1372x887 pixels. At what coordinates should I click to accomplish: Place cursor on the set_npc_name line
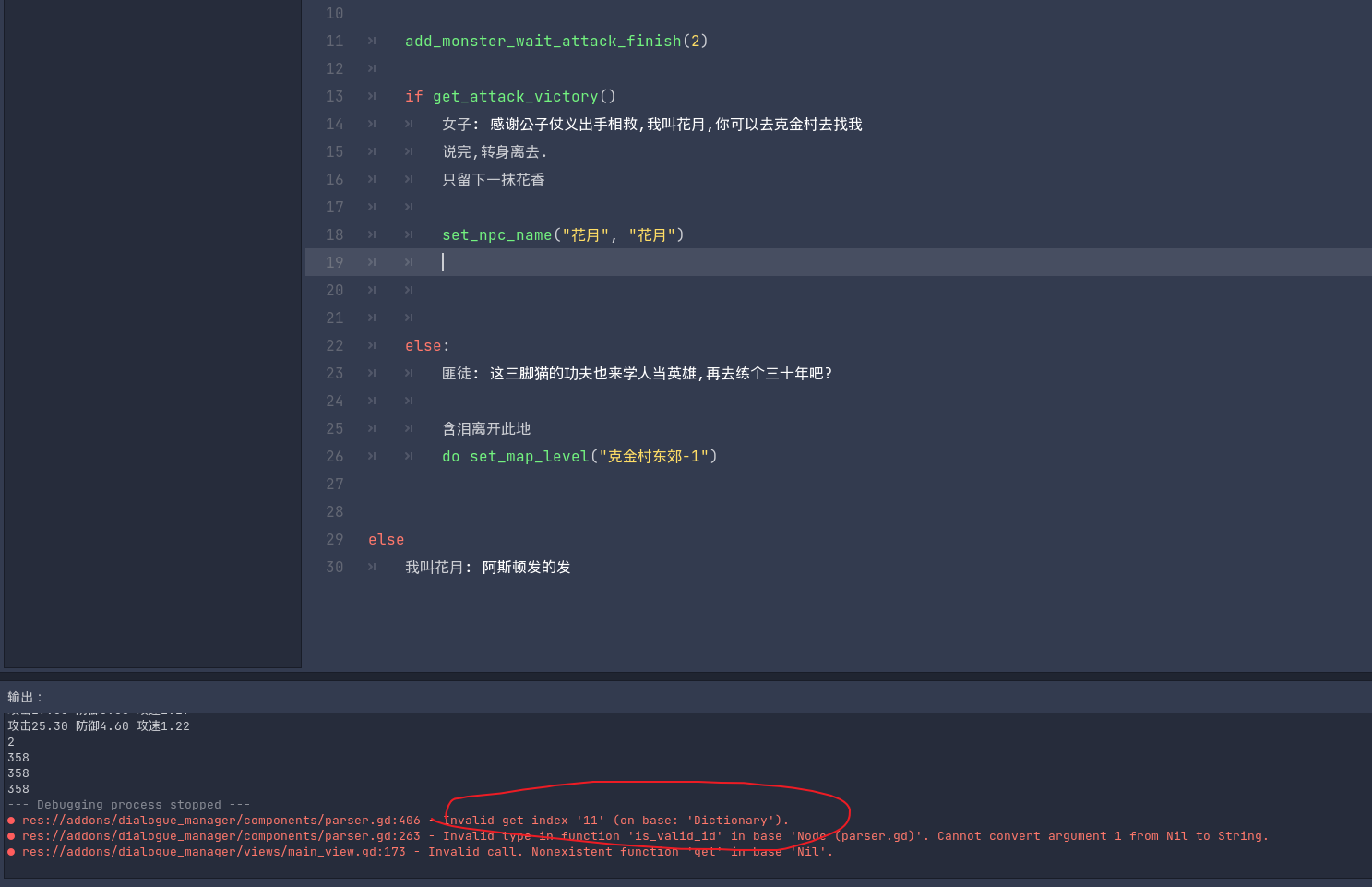click(x=563, y=234)
